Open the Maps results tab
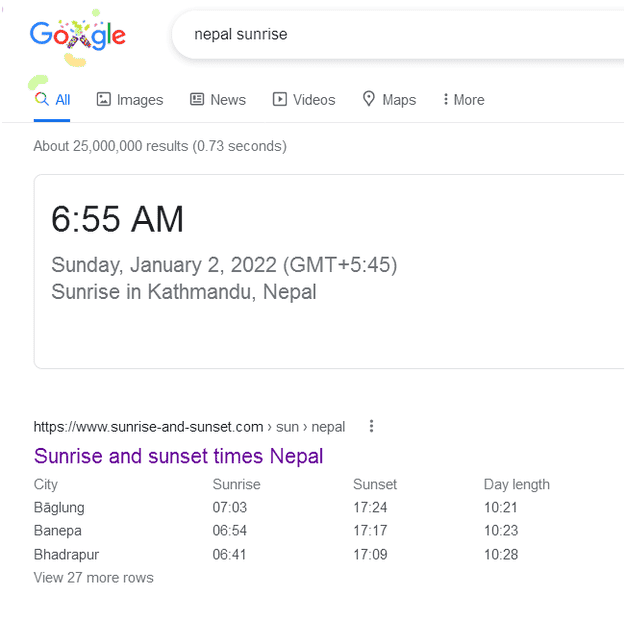Viewport: 626px width, 620px height. tap(399, 100)
